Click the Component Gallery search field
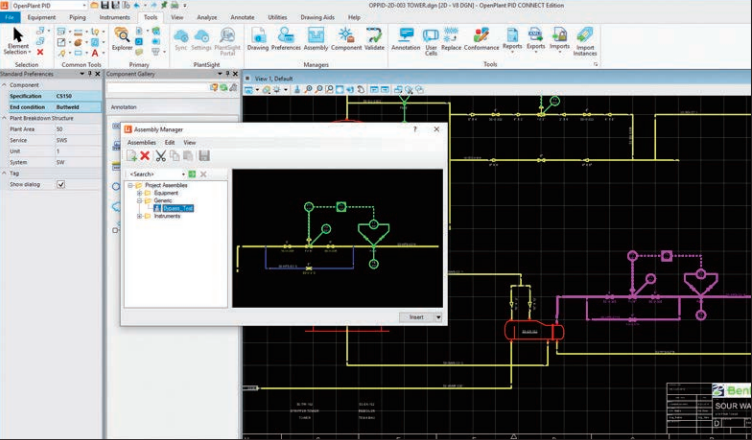752x440 pixels. click(x=157, y=88)
